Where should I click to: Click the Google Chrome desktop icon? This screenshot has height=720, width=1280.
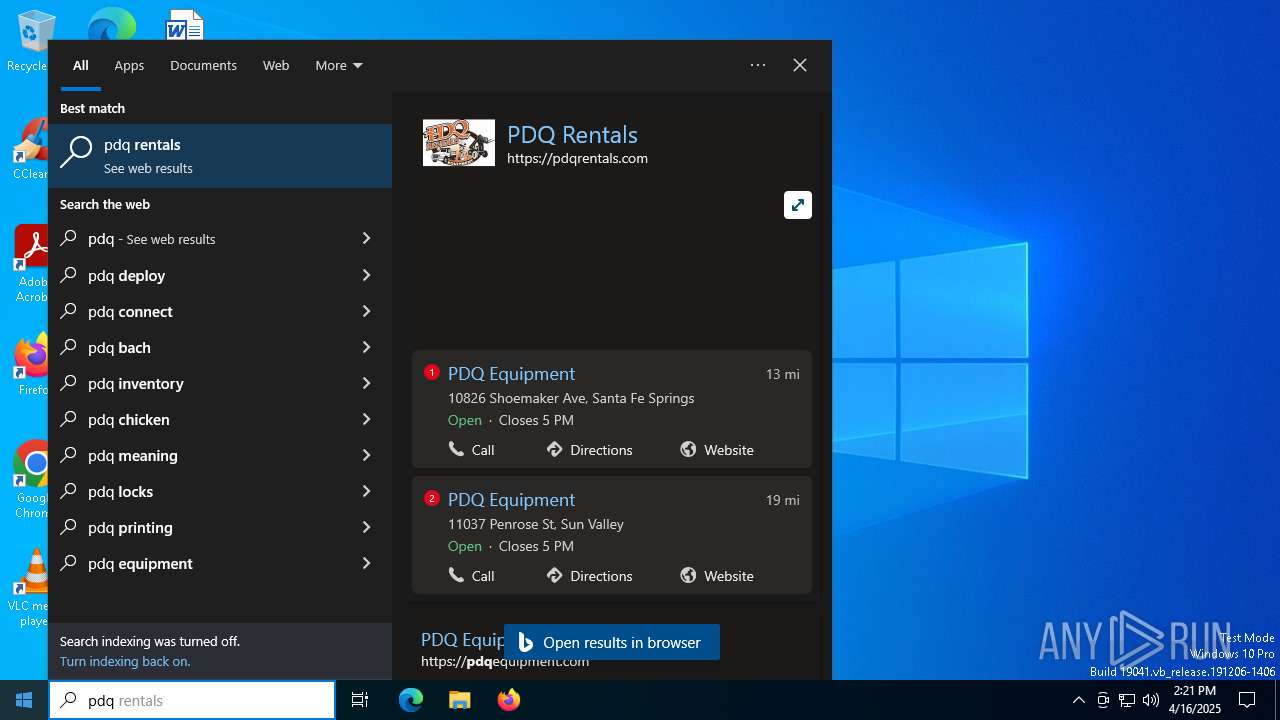tap(30, 480)
